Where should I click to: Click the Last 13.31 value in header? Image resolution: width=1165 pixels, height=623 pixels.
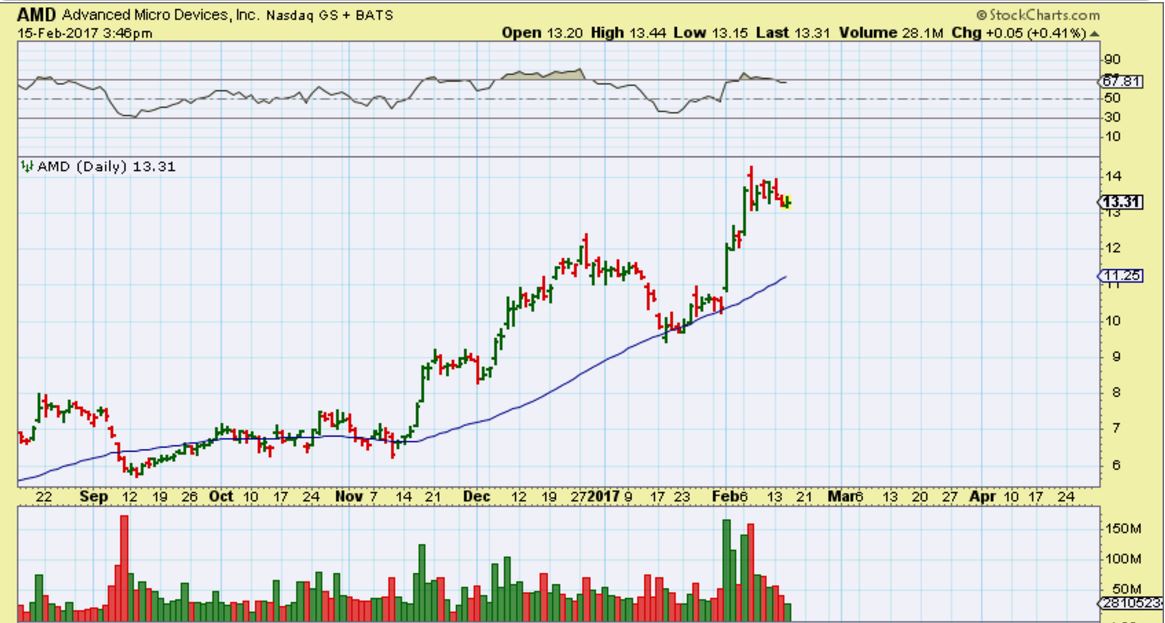793,33
